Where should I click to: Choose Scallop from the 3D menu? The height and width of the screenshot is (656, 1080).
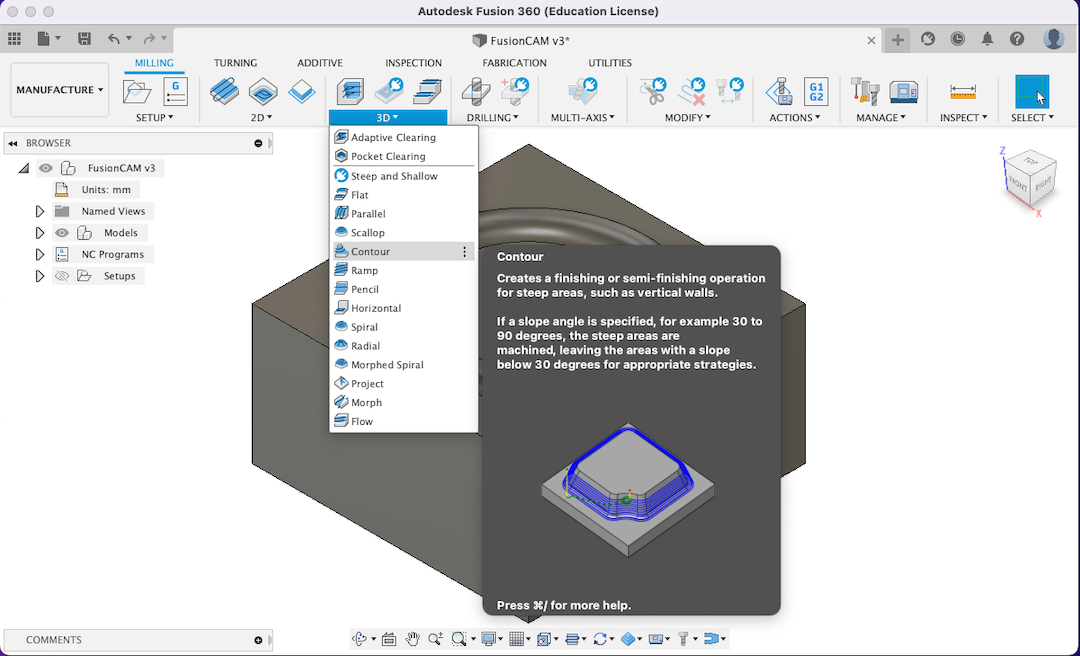click(404, 233)
